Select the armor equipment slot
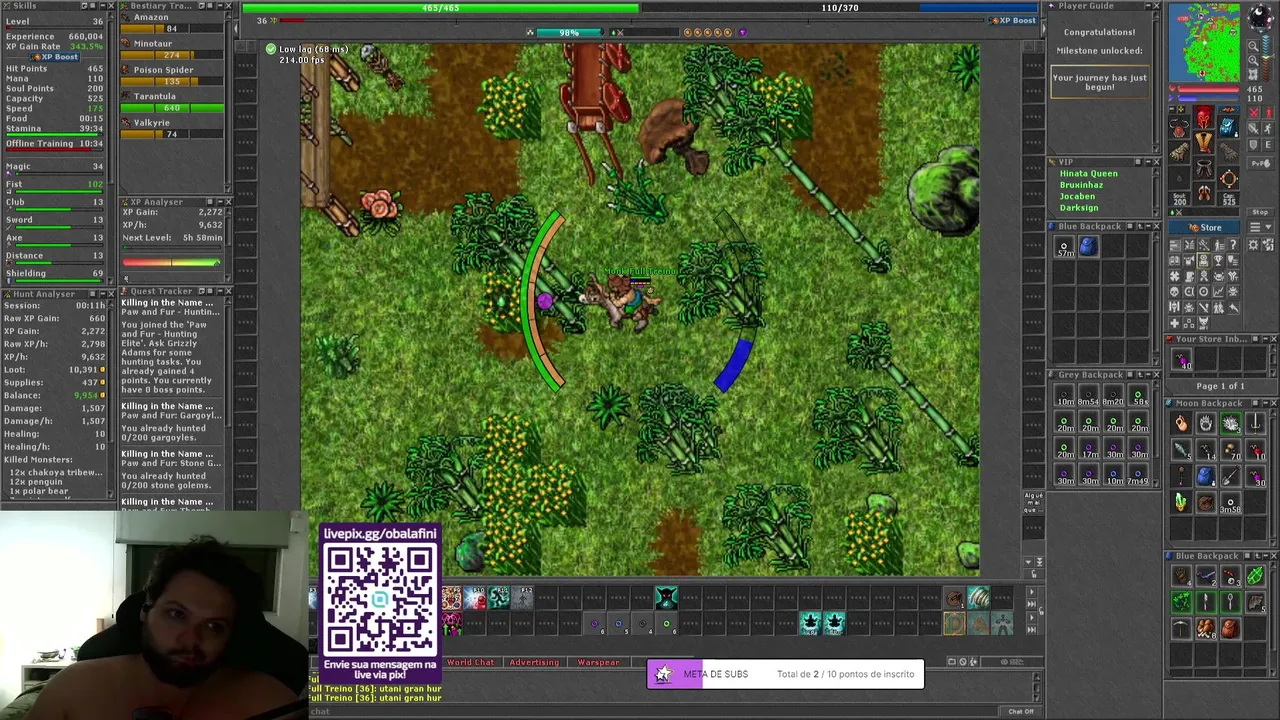The width and height of the screenshot is (1280, 720). [1205, 142]
